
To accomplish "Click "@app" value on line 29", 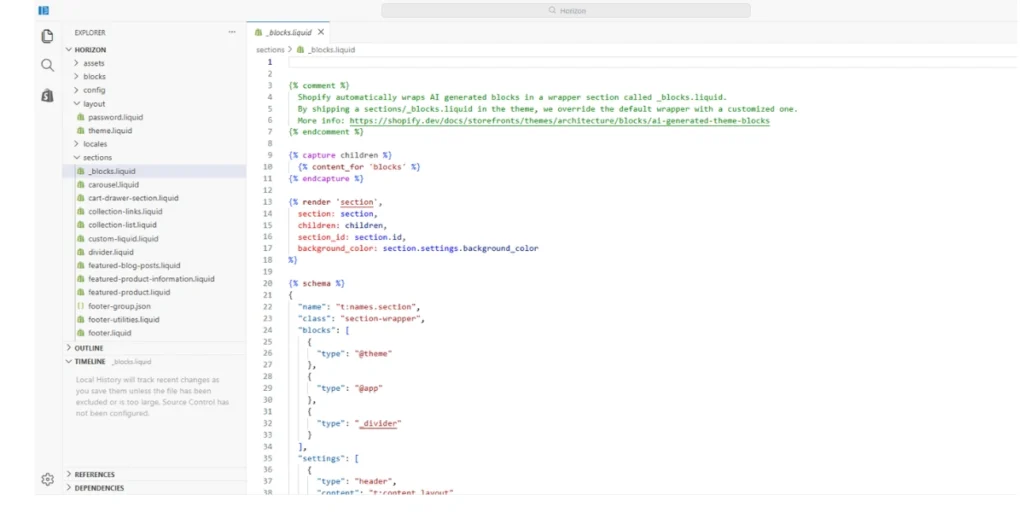I will click(x=368, y=388).
